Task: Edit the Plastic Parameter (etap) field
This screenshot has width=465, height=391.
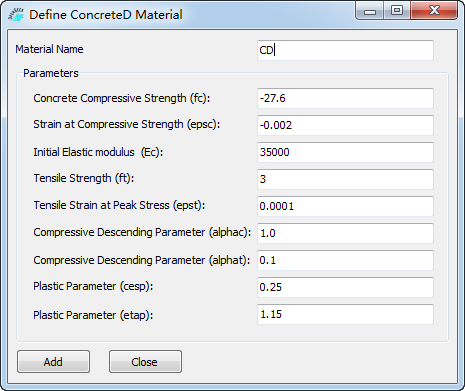Action: 345,314
